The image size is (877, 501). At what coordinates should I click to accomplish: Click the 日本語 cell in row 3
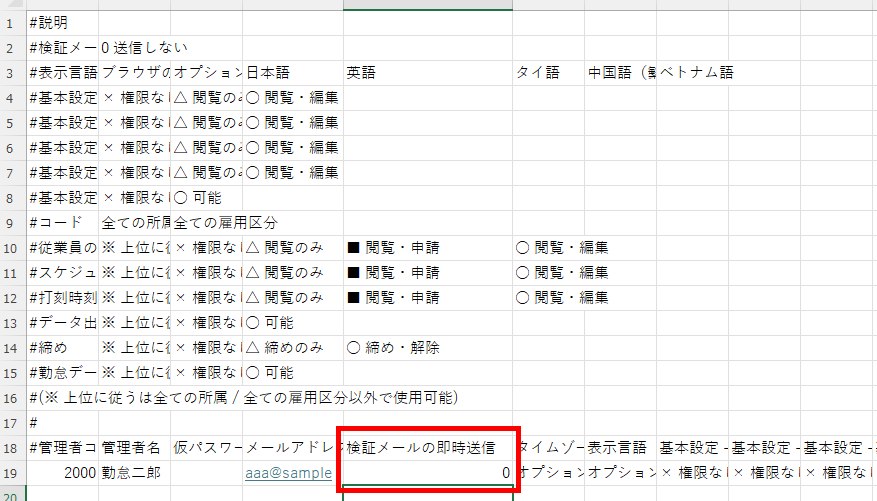[292, 72]
